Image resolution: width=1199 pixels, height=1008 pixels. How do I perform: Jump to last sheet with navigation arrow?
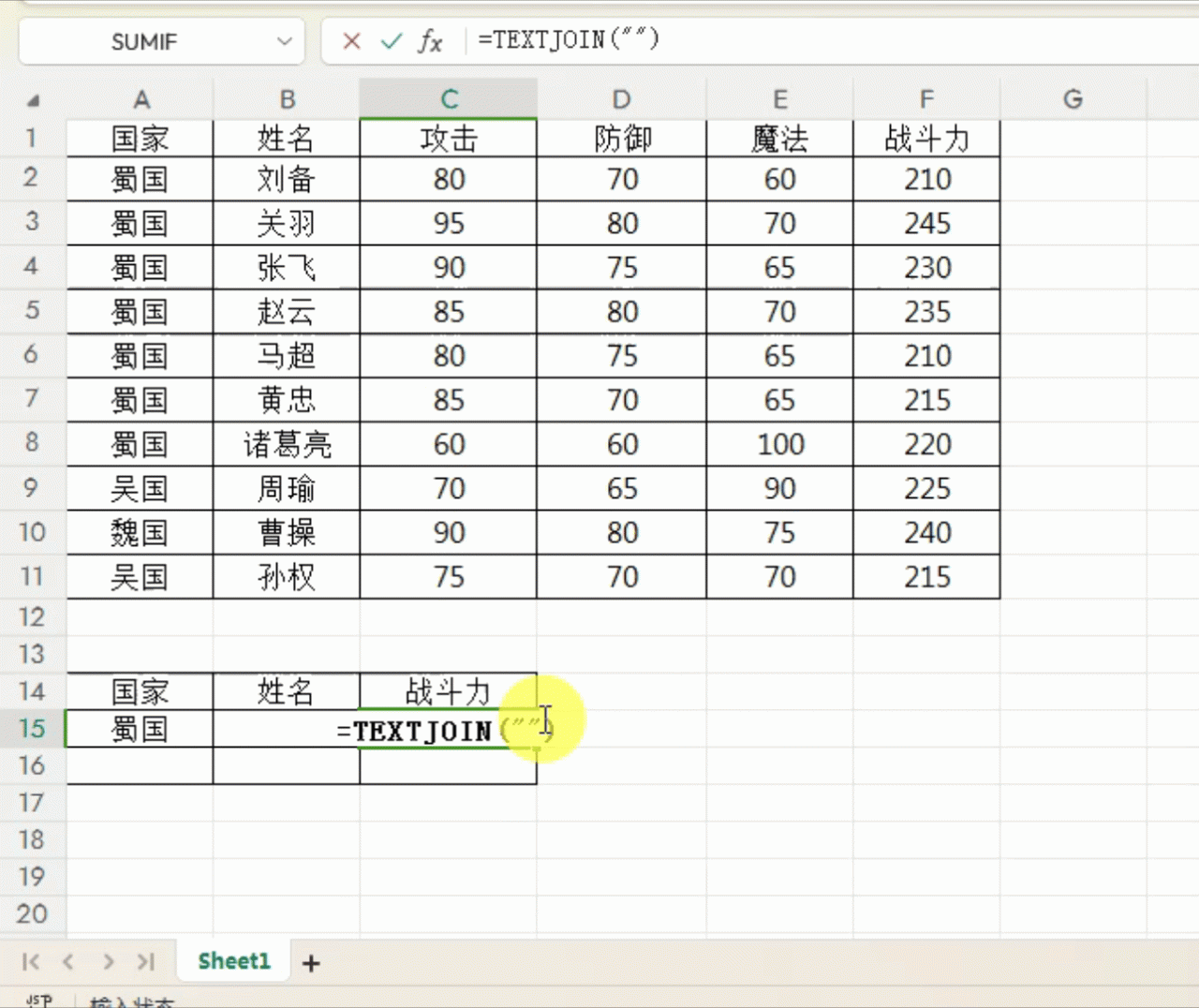tap(145, 961)
